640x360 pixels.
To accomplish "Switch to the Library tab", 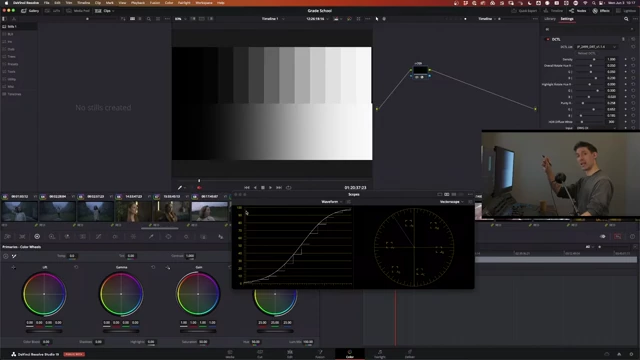I will 550,19.
